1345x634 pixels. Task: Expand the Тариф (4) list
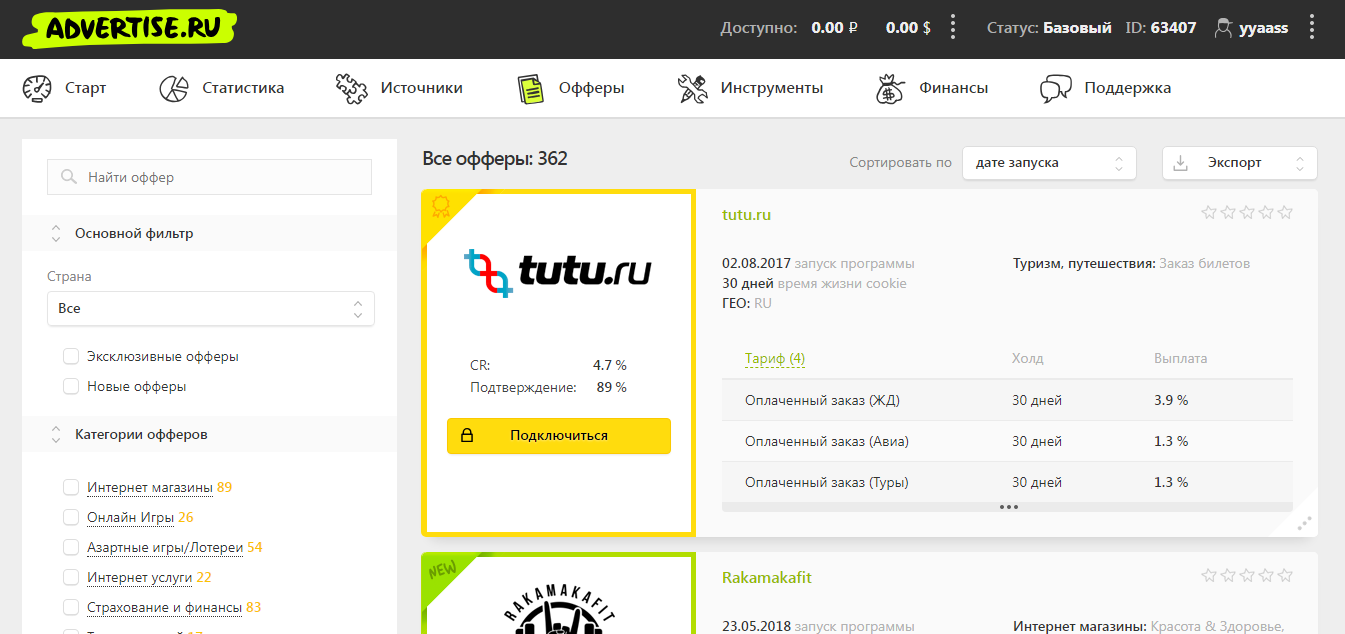coord(775,358)
